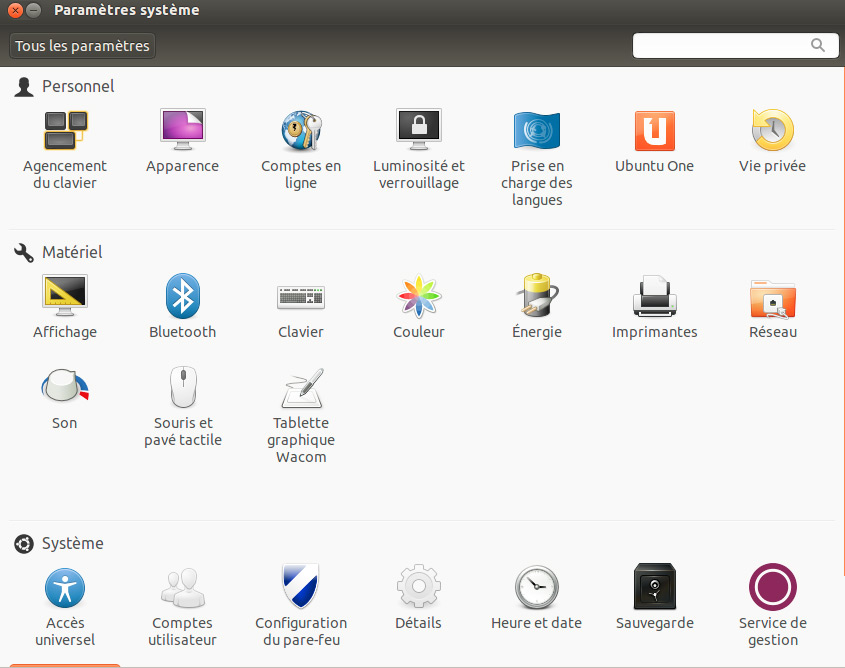Click the search magnifier icon
The image size is (845, 668).
point(818,45)
